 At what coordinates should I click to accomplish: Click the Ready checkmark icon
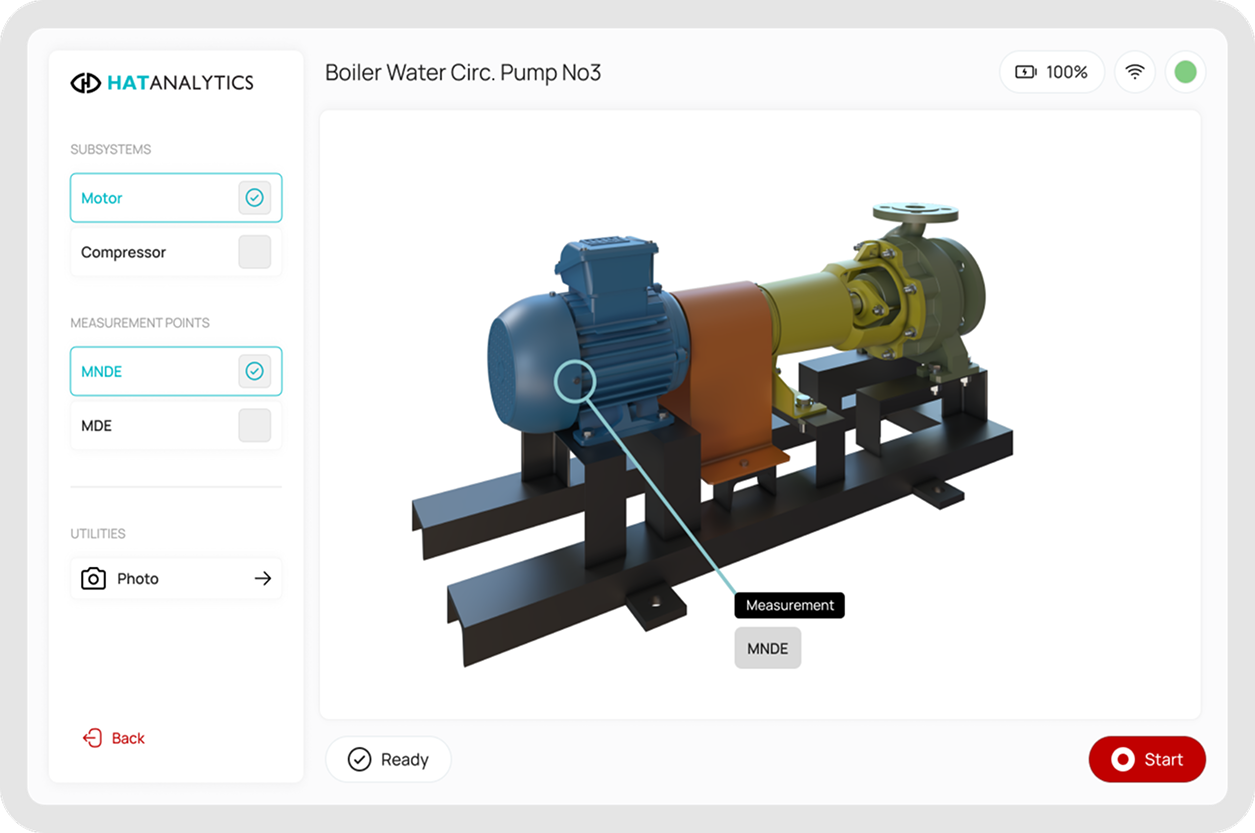[359, 760]
